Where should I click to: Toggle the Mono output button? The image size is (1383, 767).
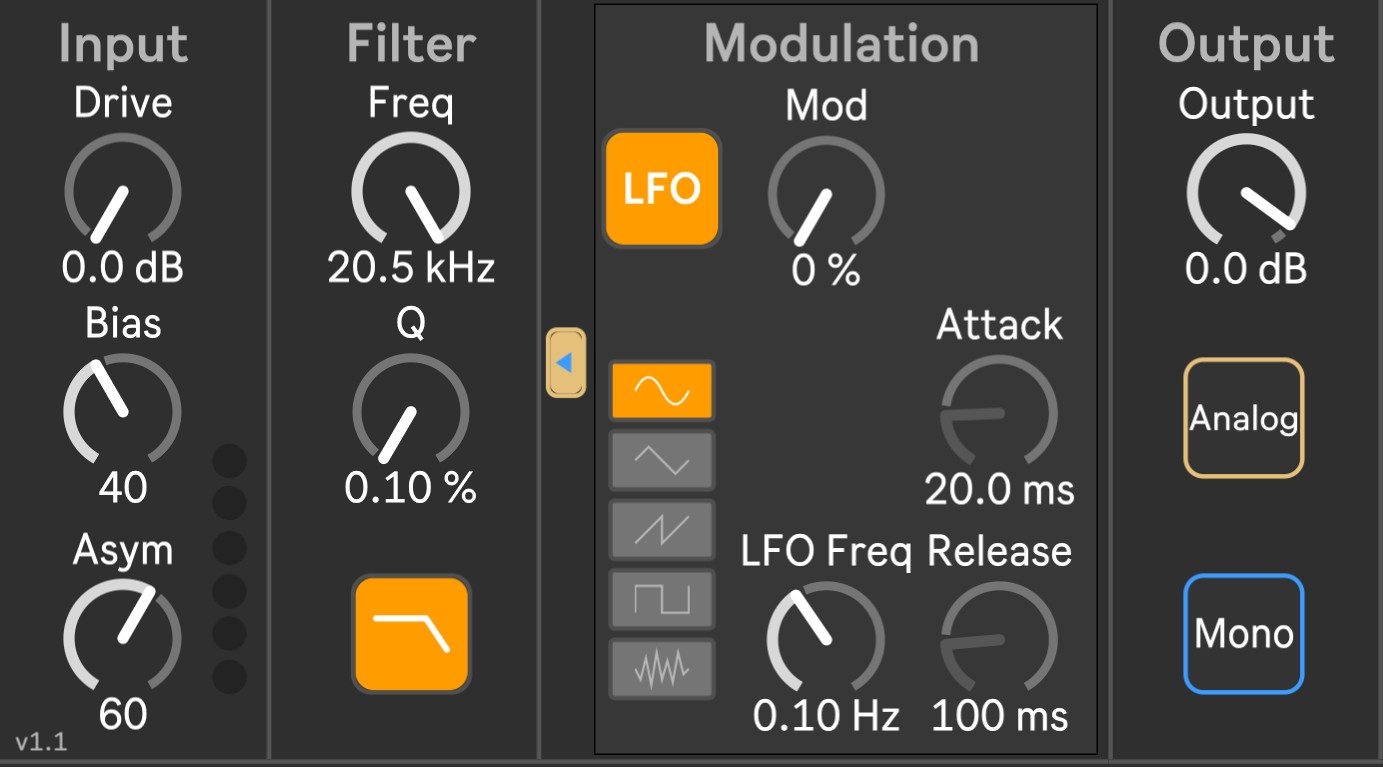pos(1243,634)
